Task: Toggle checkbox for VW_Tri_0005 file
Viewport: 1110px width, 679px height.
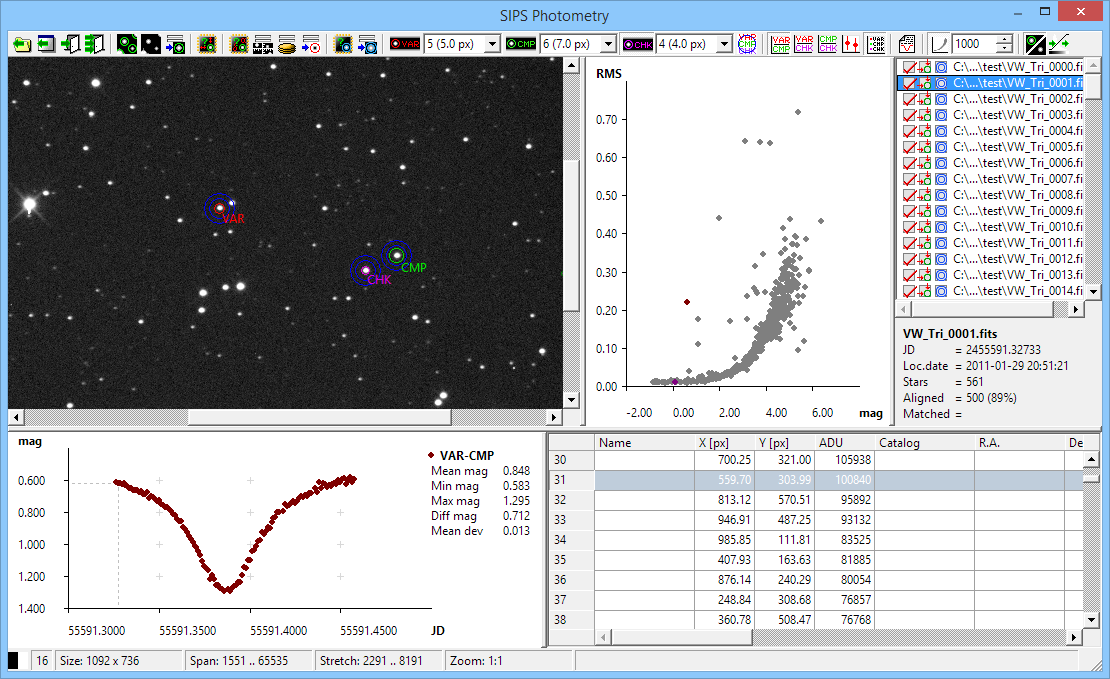Action: [x=909, y=147]
